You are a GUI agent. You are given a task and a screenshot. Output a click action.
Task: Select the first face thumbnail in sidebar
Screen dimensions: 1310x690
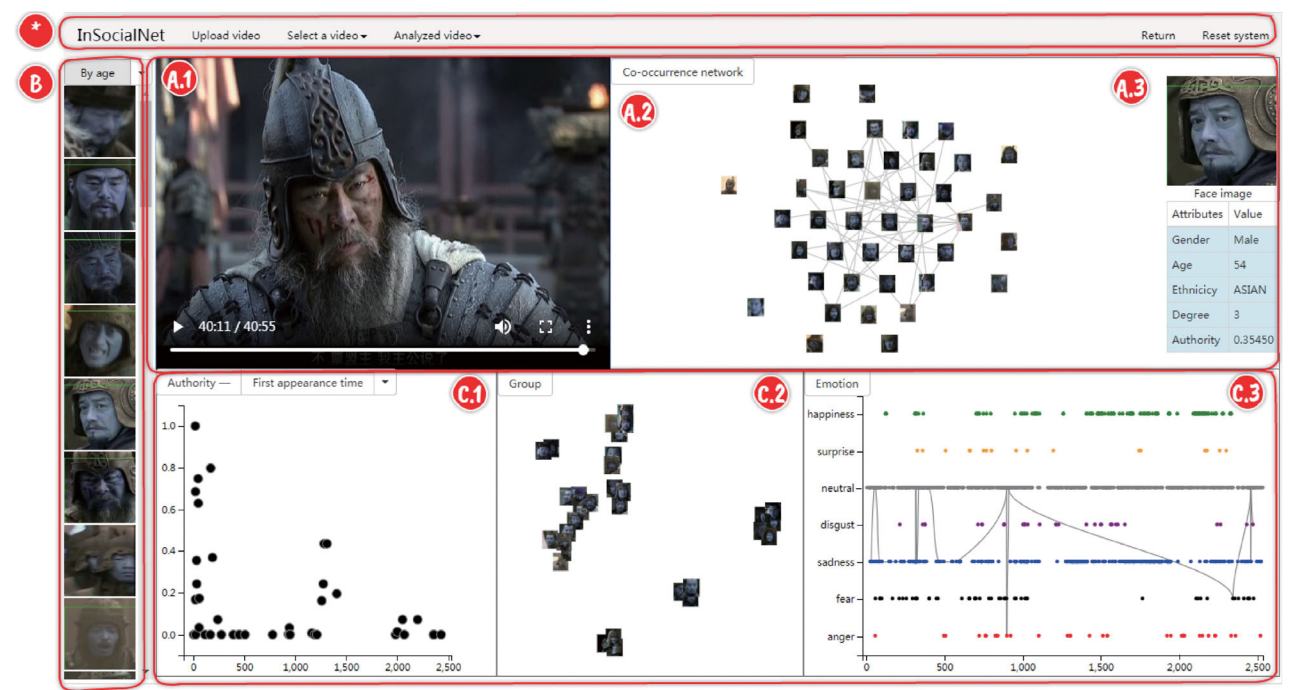pyautogui.click(x=99, y=121)
